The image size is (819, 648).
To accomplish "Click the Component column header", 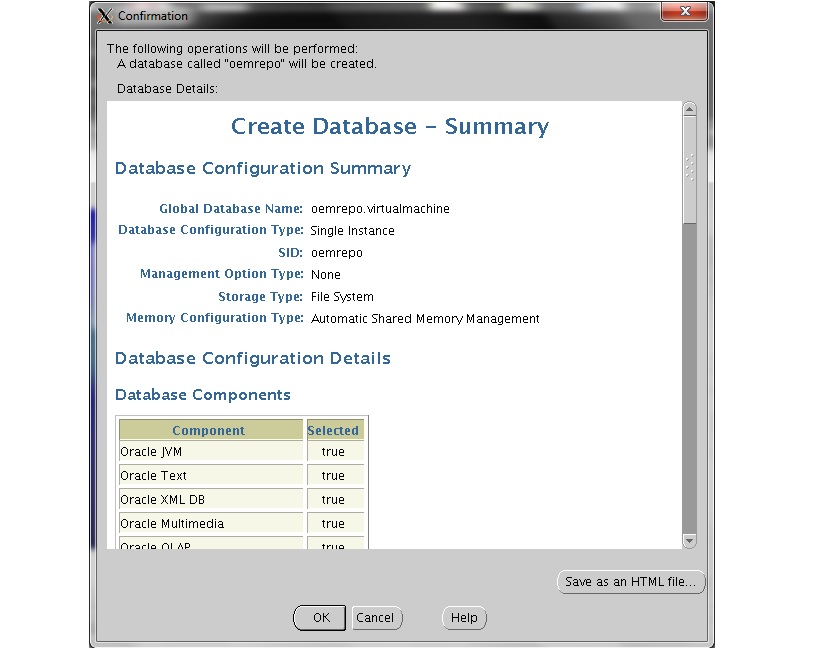I will pos(209,429).
